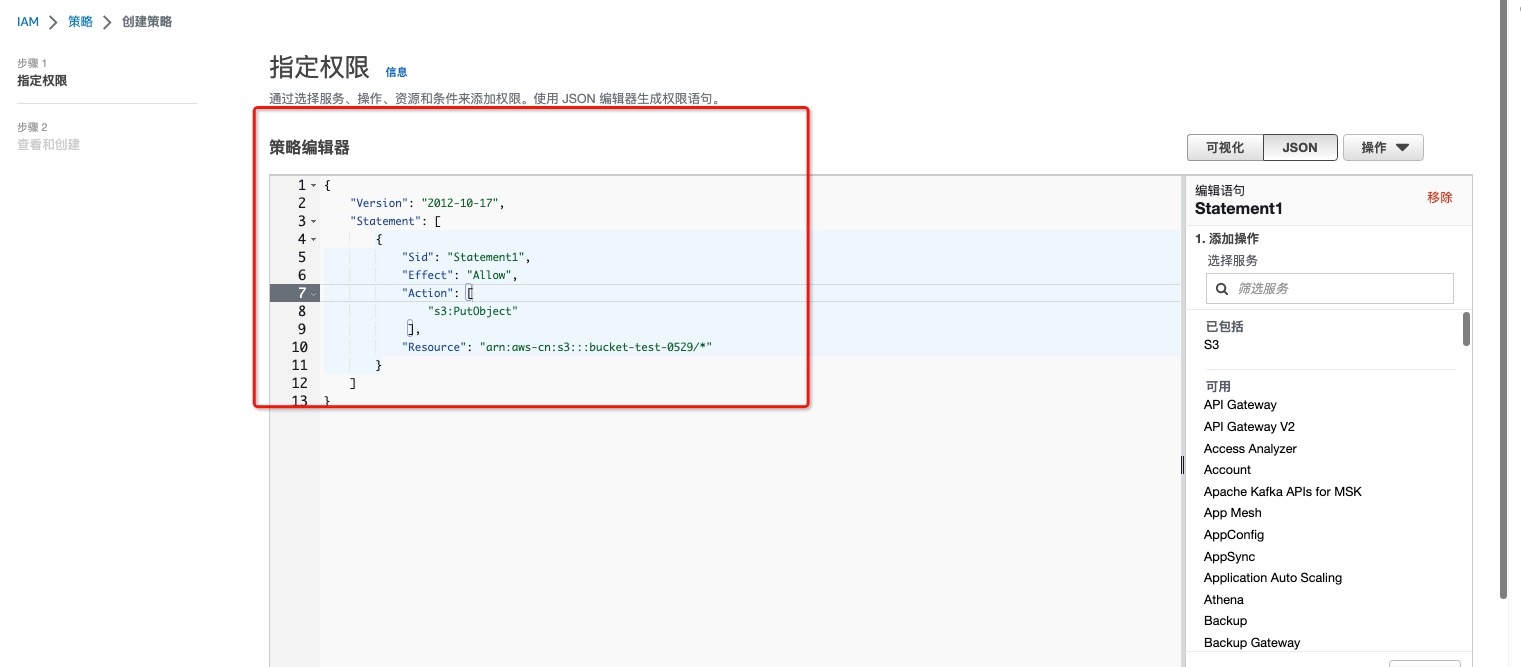Collapse the Statement fold arrow on line 3
The image size is (1521, 667).
314,221
